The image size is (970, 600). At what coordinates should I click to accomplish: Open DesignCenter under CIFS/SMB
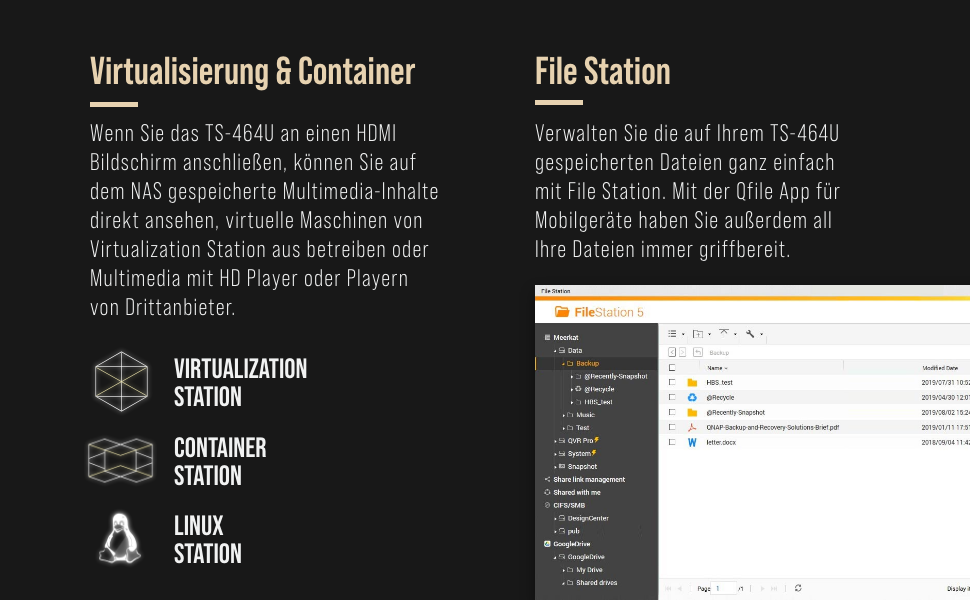pos(588,518)
